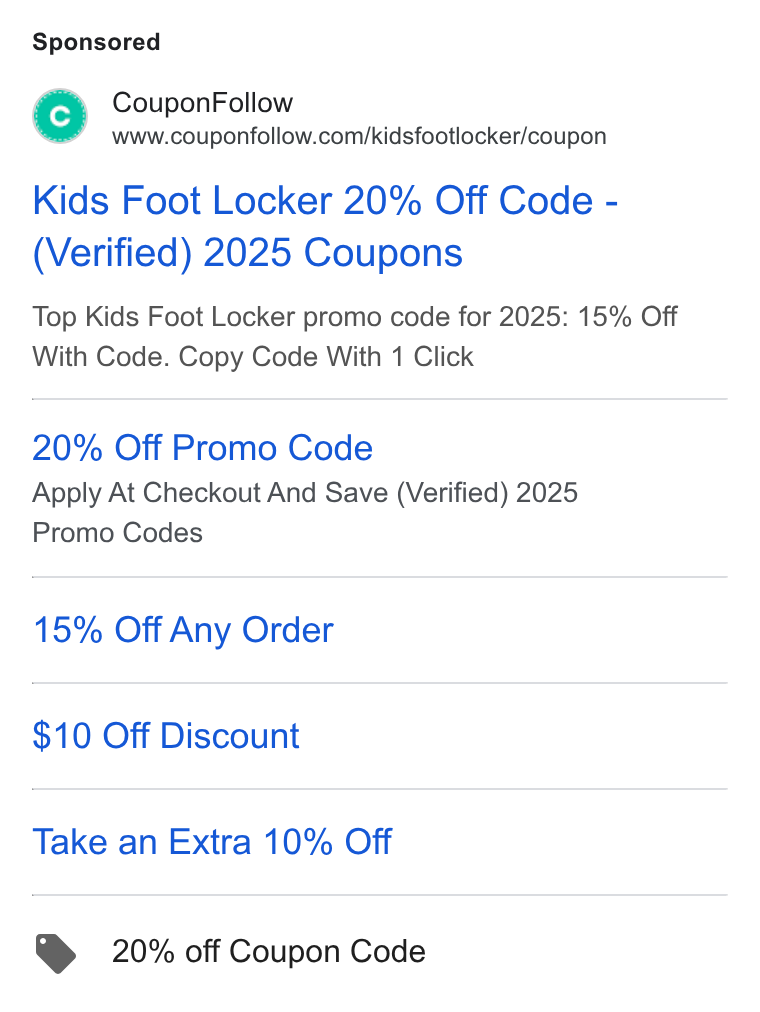Click the 20% off Coupon Code text

268,951
